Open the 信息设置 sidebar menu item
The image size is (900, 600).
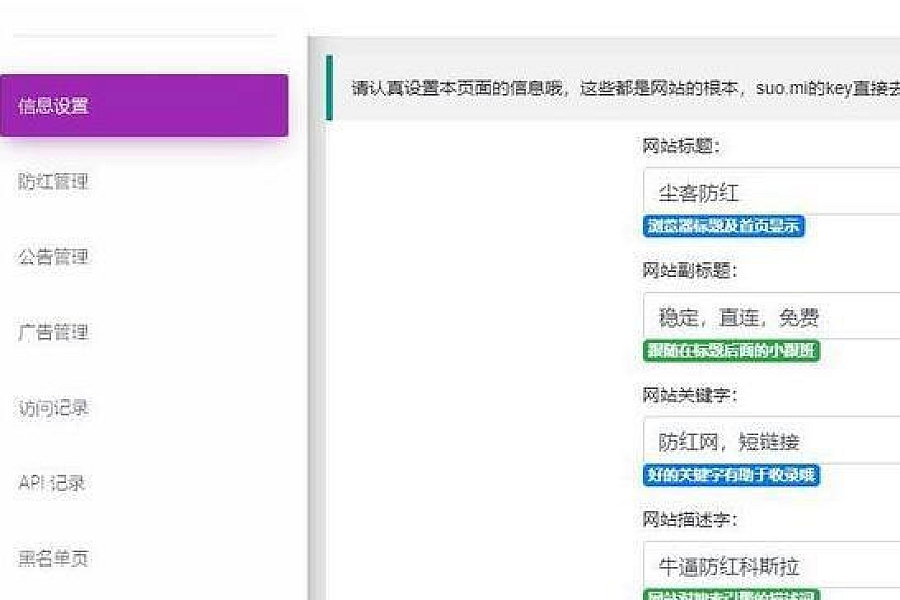[144, 105]
